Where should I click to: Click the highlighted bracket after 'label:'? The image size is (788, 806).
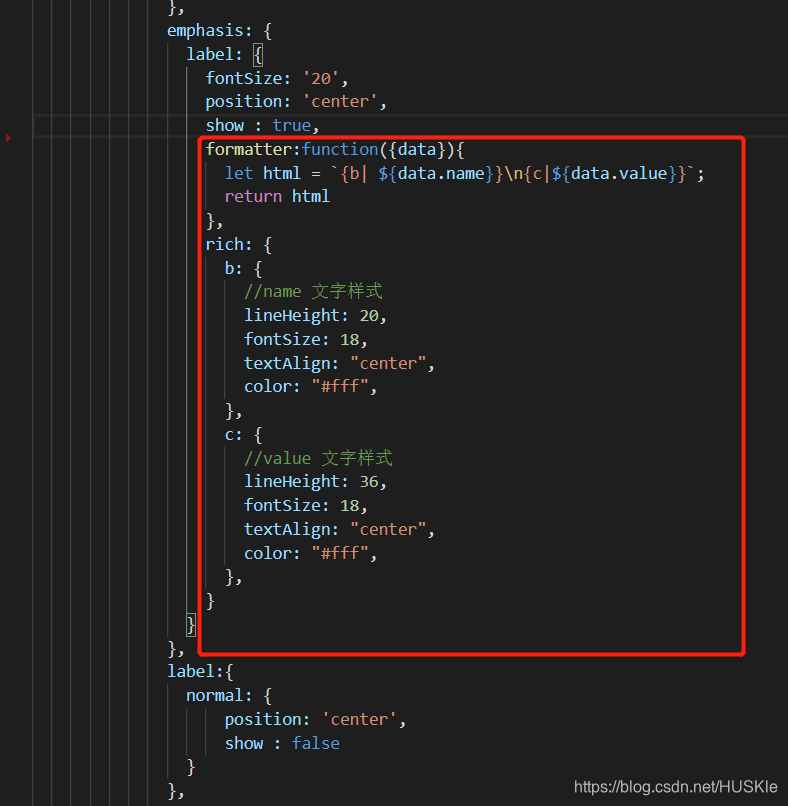(x=258, y=54)
